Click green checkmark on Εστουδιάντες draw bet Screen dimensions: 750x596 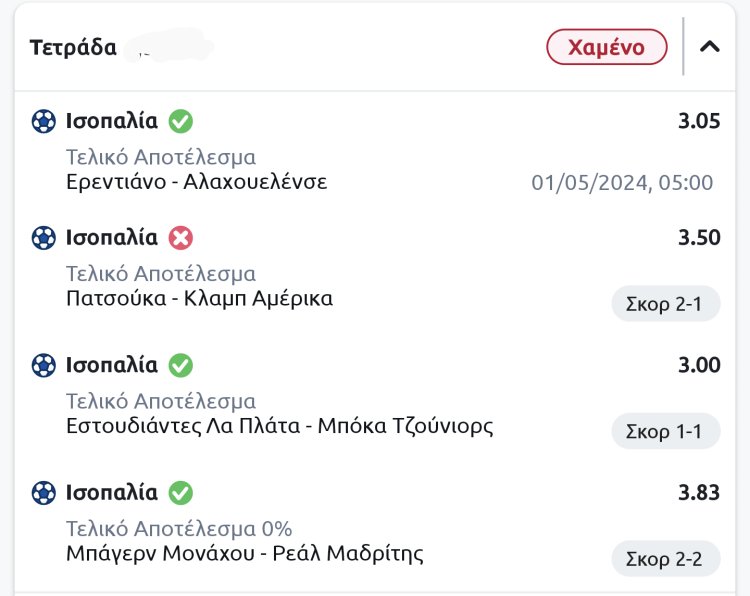[181, 365]
